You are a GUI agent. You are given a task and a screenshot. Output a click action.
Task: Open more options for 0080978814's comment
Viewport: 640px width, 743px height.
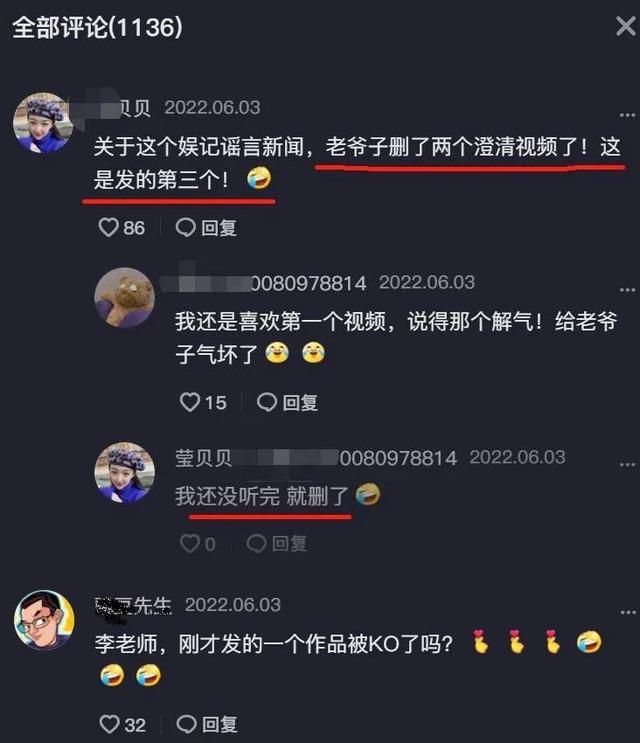[627, 290]
